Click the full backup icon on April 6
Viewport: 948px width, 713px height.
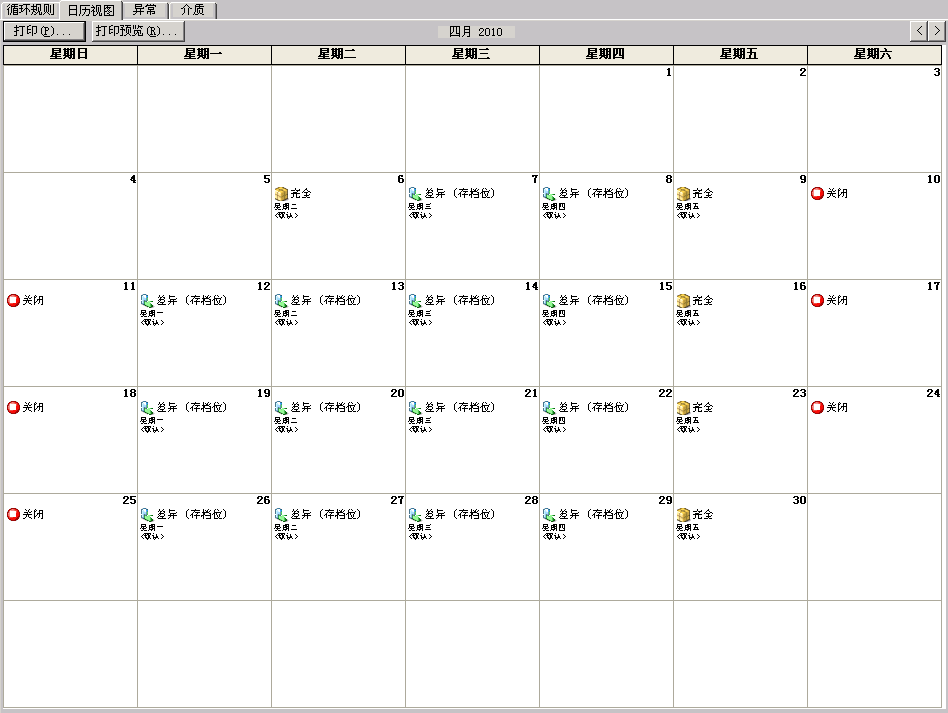(x=281, y=194)
